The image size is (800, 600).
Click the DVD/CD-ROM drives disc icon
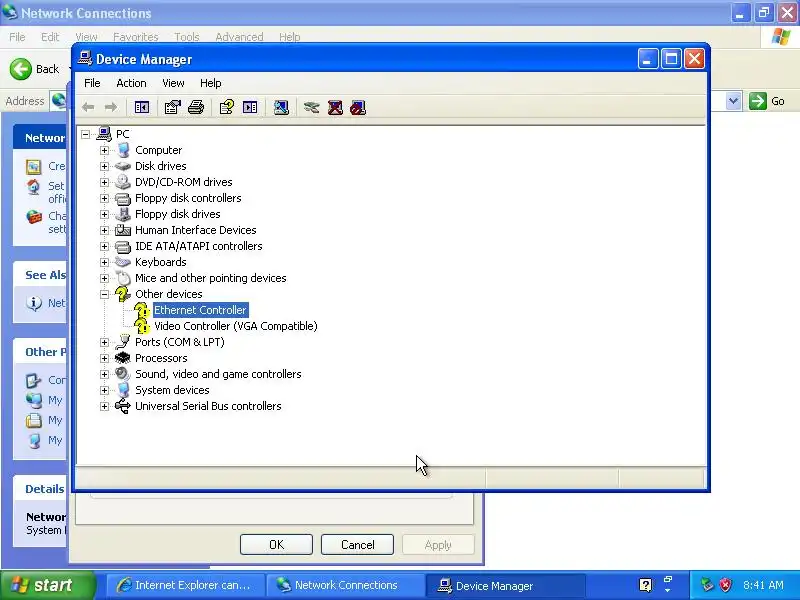pyautogui.click(x=122, y=182)
